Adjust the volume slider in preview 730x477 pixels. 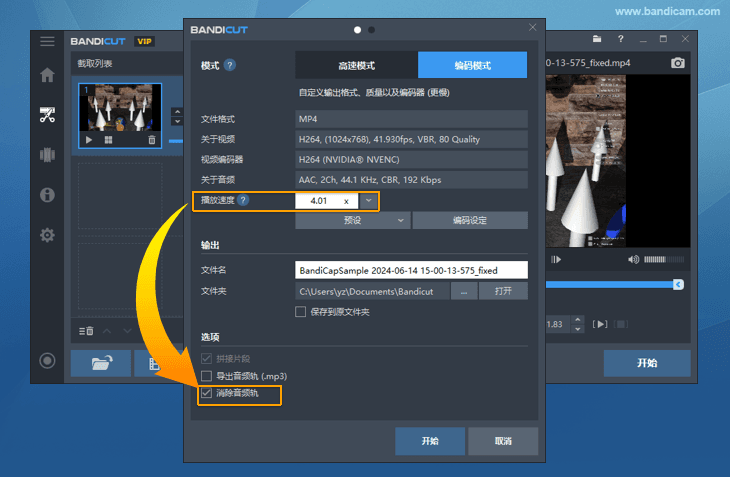pos(664,259)
